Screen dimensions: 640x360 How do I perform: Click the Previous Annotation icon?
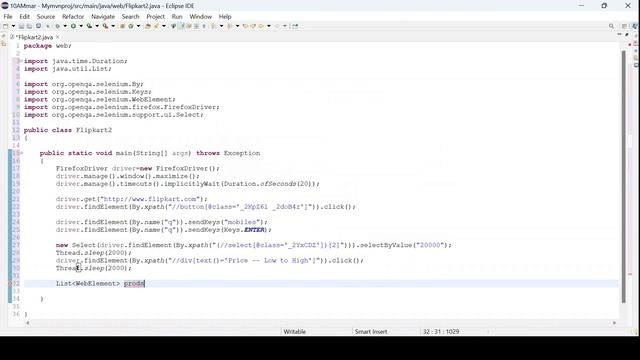tap(229, 26)
